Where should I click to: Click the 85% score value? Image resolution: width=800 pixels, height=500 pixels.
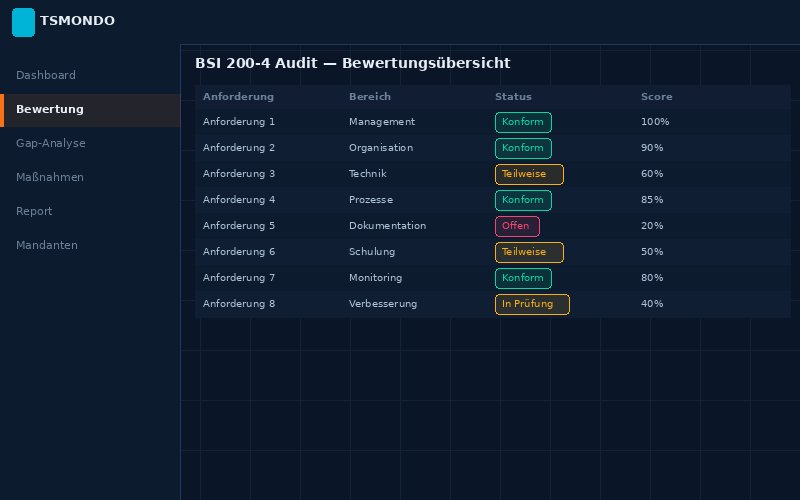[x=652, y=200]
